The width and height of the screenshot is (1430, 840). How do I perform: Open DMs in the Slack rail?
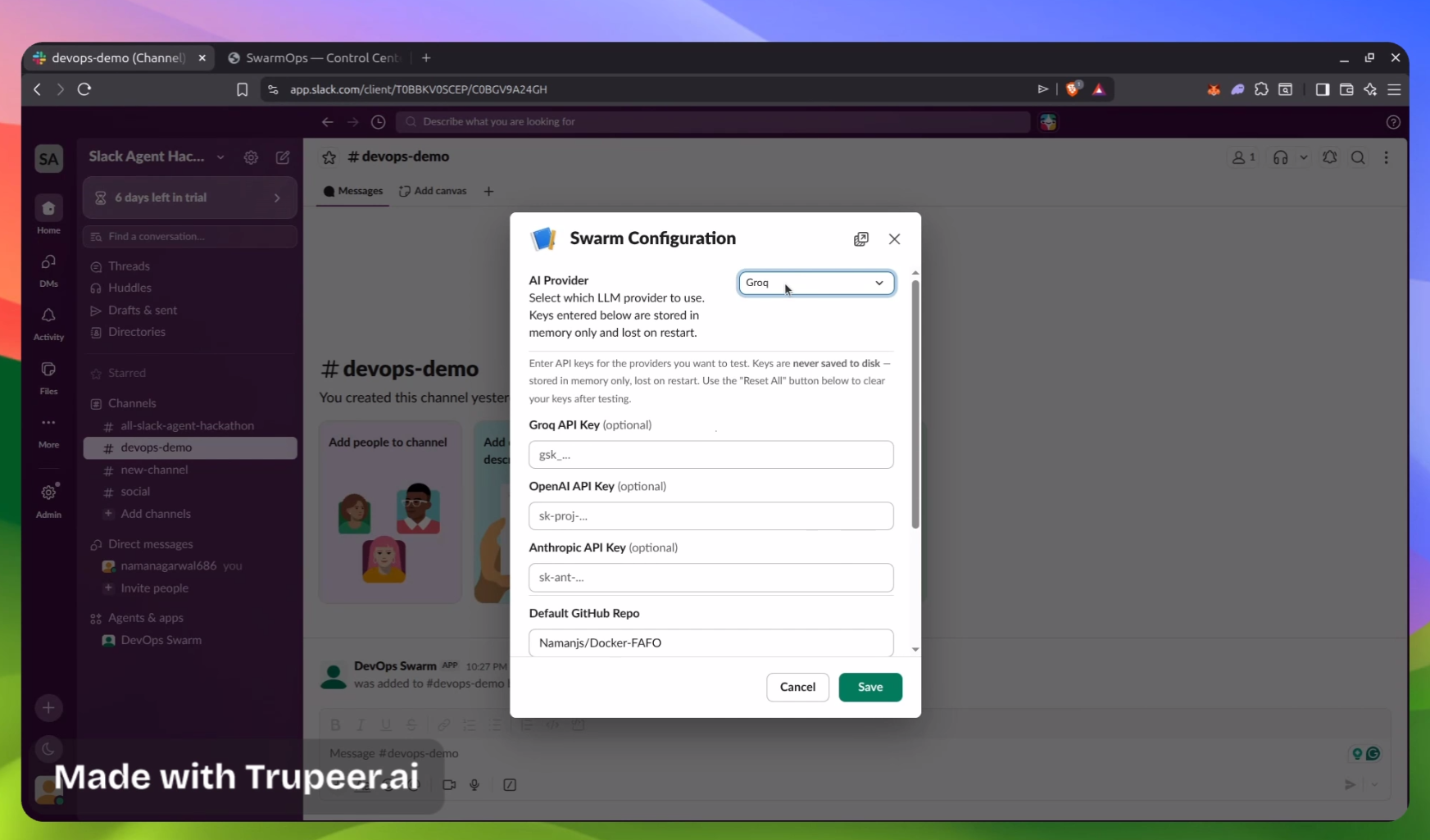[49, 270]
